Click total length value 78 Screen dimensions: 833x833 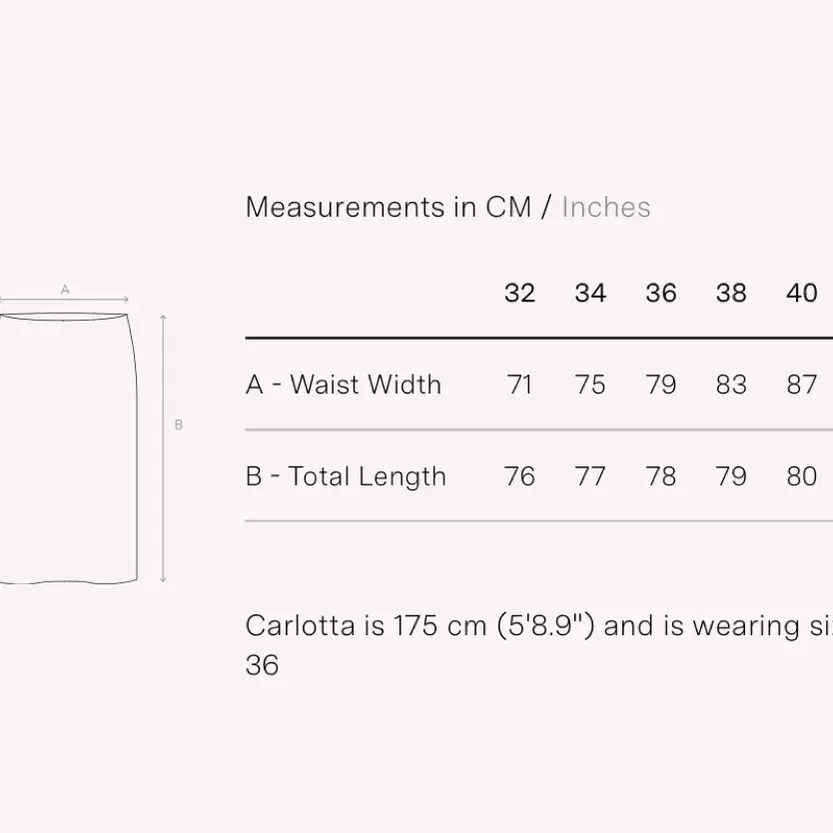661,477
